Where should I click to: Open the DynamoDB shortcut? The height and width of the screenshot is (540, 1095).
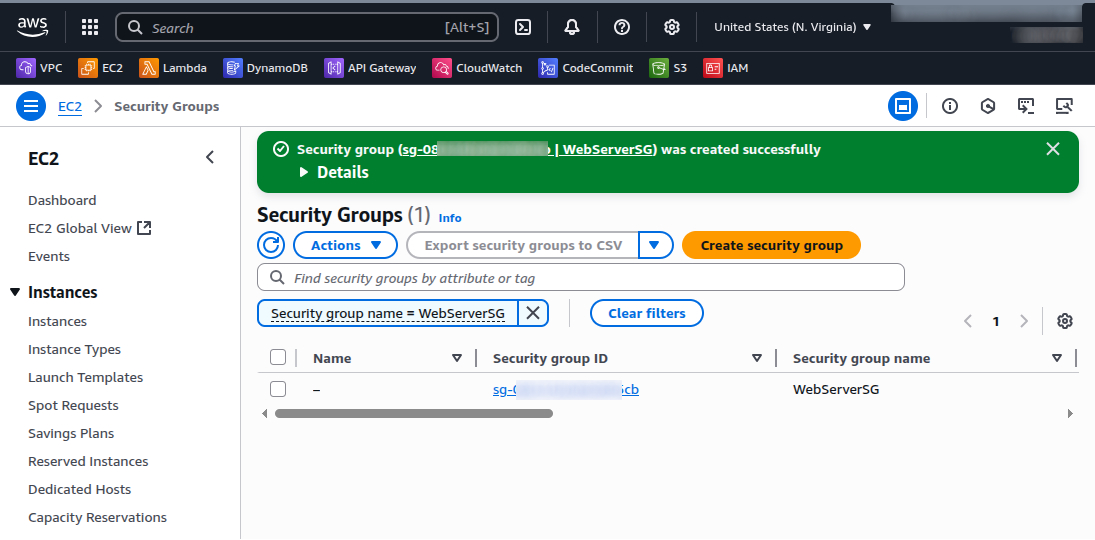click(x=266, y=68)
